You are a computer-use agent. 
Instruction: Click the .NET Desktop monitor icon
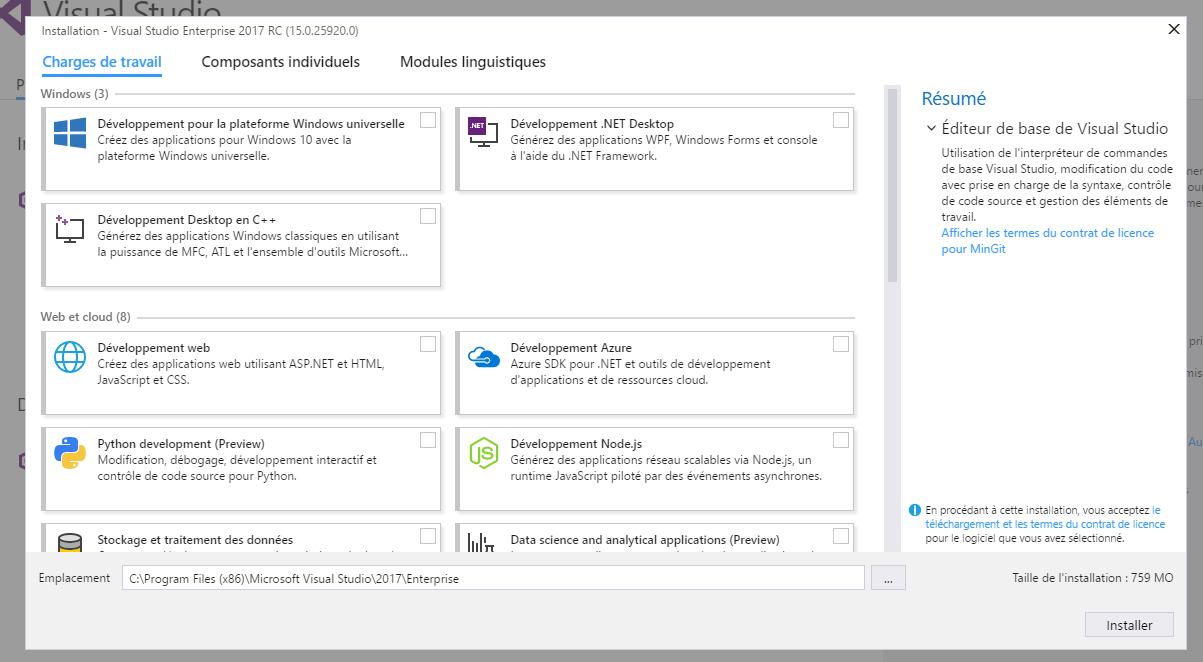click(x=482, y=134)
